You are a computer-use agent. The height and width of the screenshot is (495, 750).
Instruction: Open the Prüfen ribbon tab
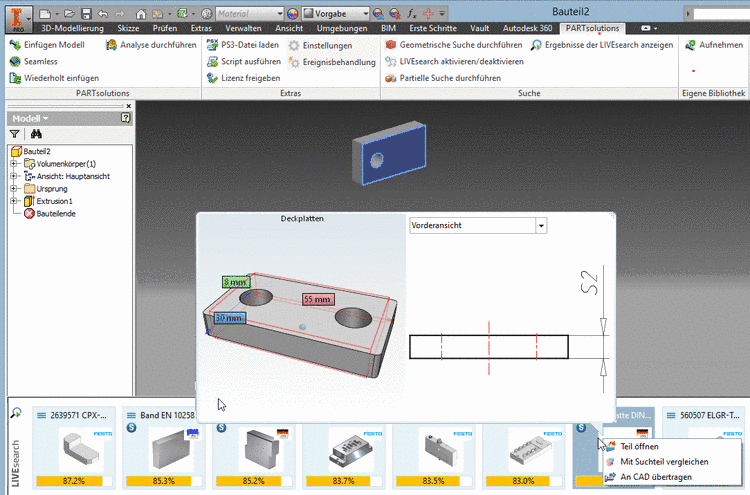[165, 28]
